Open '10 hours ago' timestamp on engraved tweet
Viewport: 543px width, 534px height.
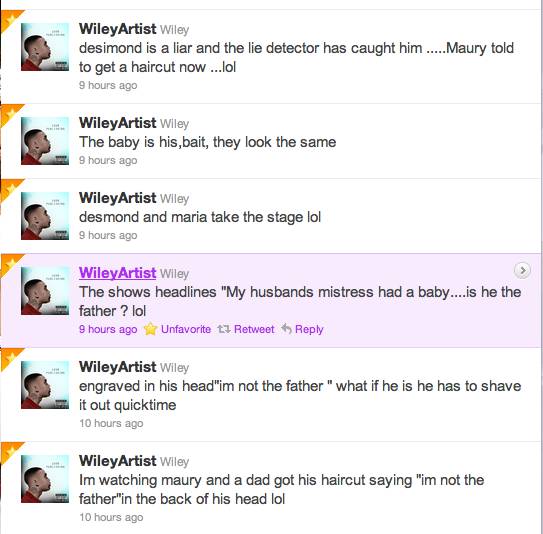click(111, 423)
